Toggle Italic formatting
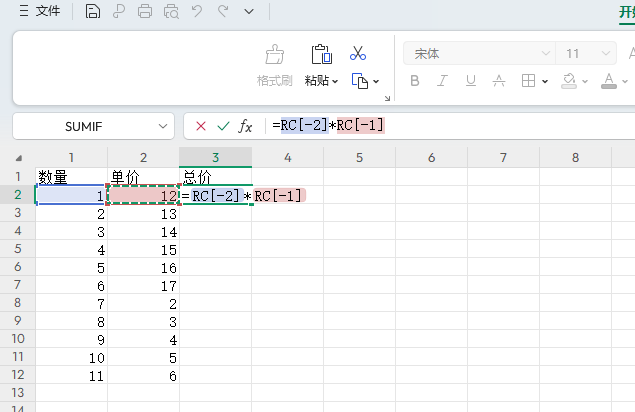The image size is (635, 412). pos(442,81)
